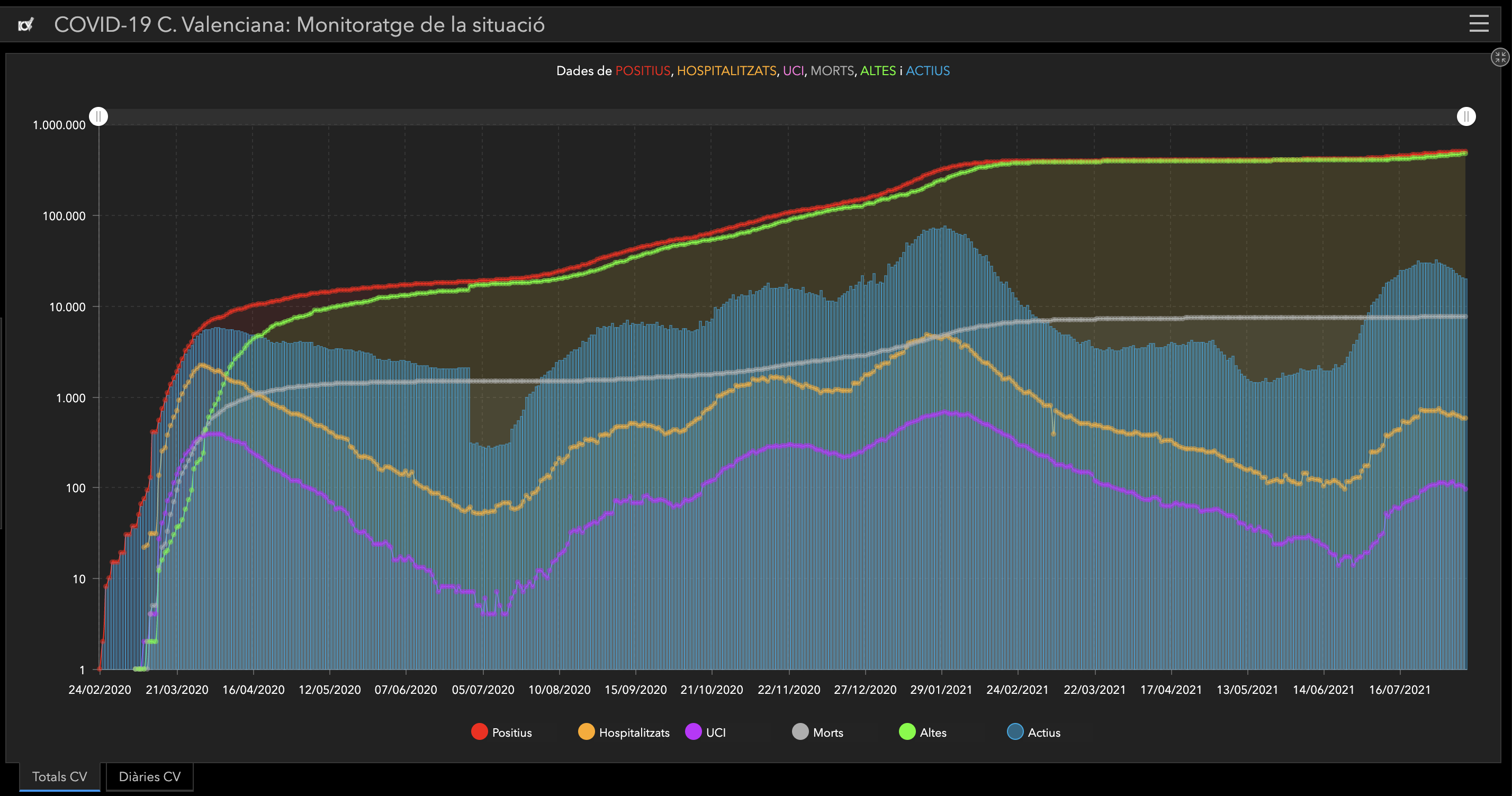Toggle Hospitalitzats series via orange legend marker
Viewport: 1512px width, 796px height.
point(587,731)
